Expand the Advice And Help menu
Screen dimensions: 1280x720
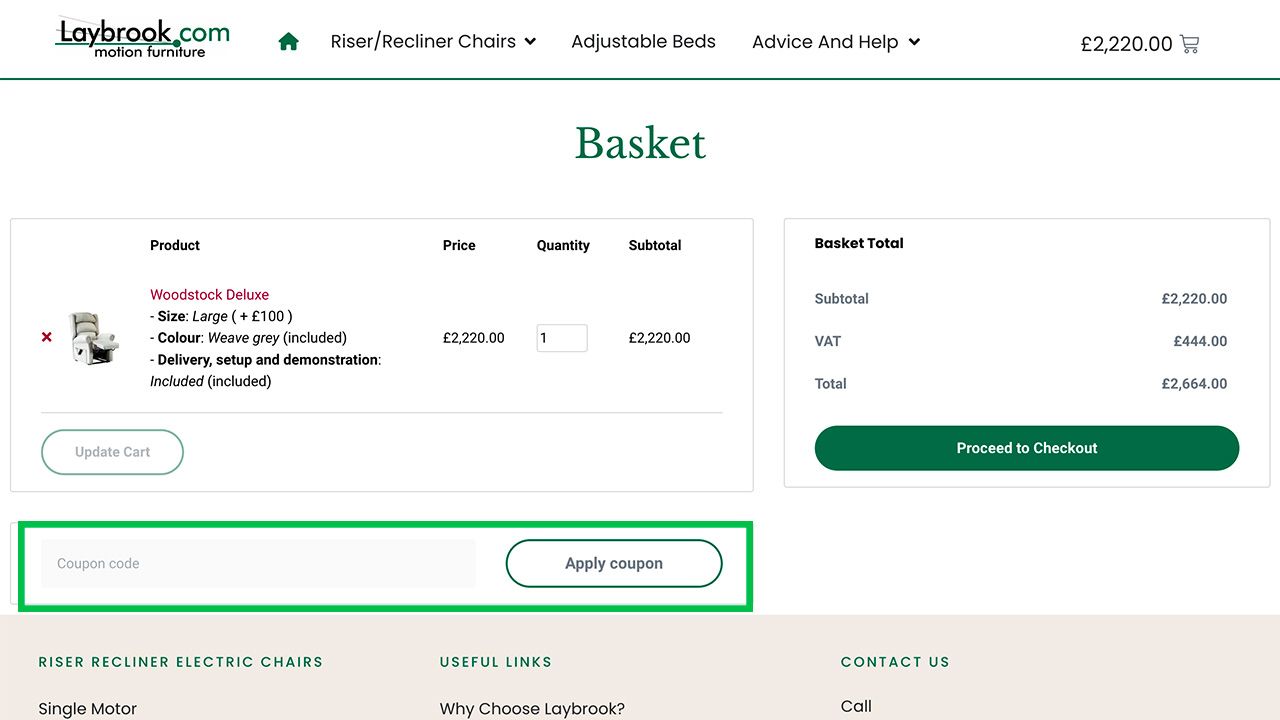pos(914,42)
